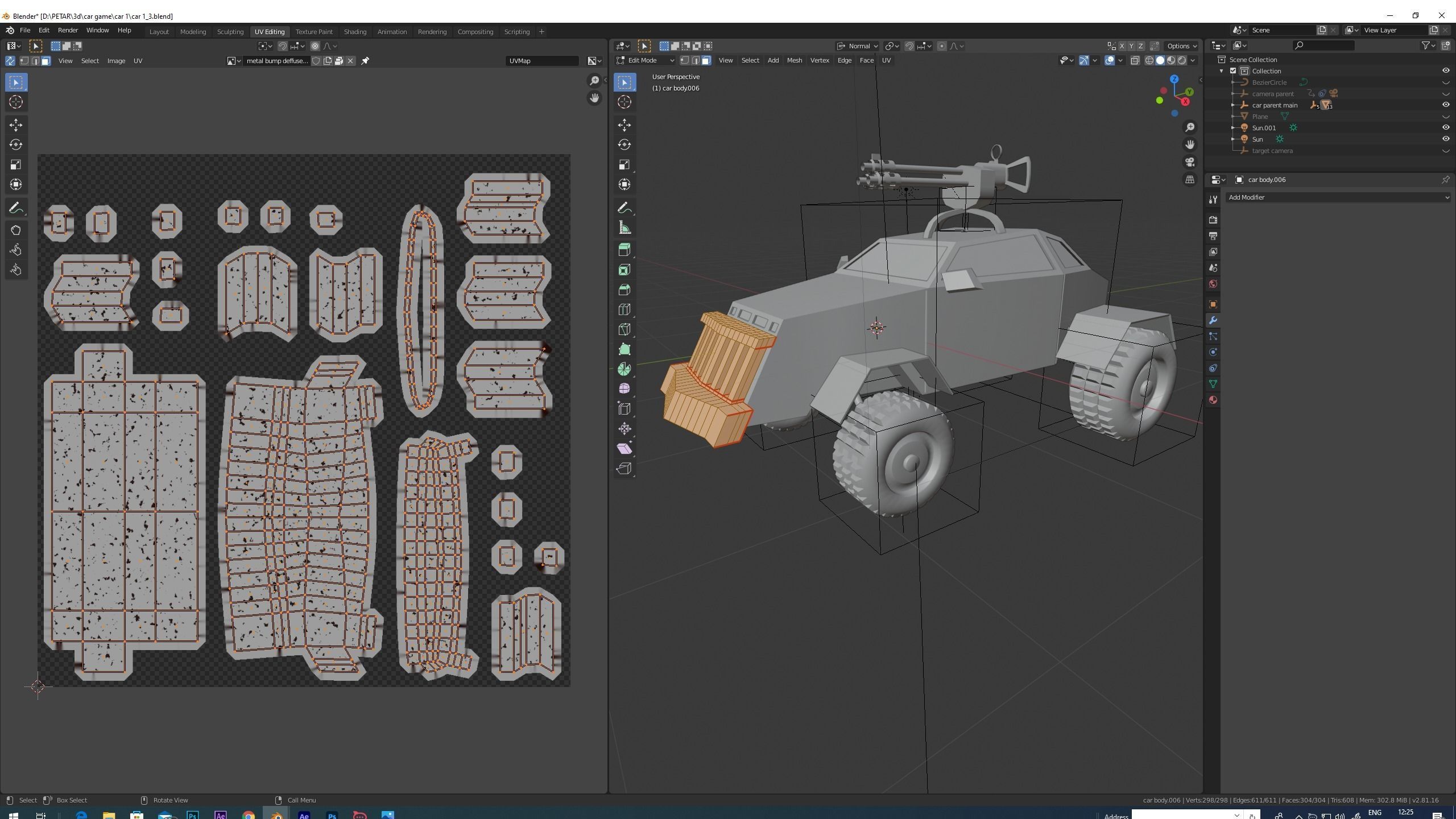
Task: Switch to vertex select mode in viewport
Action: click(685, 60)
